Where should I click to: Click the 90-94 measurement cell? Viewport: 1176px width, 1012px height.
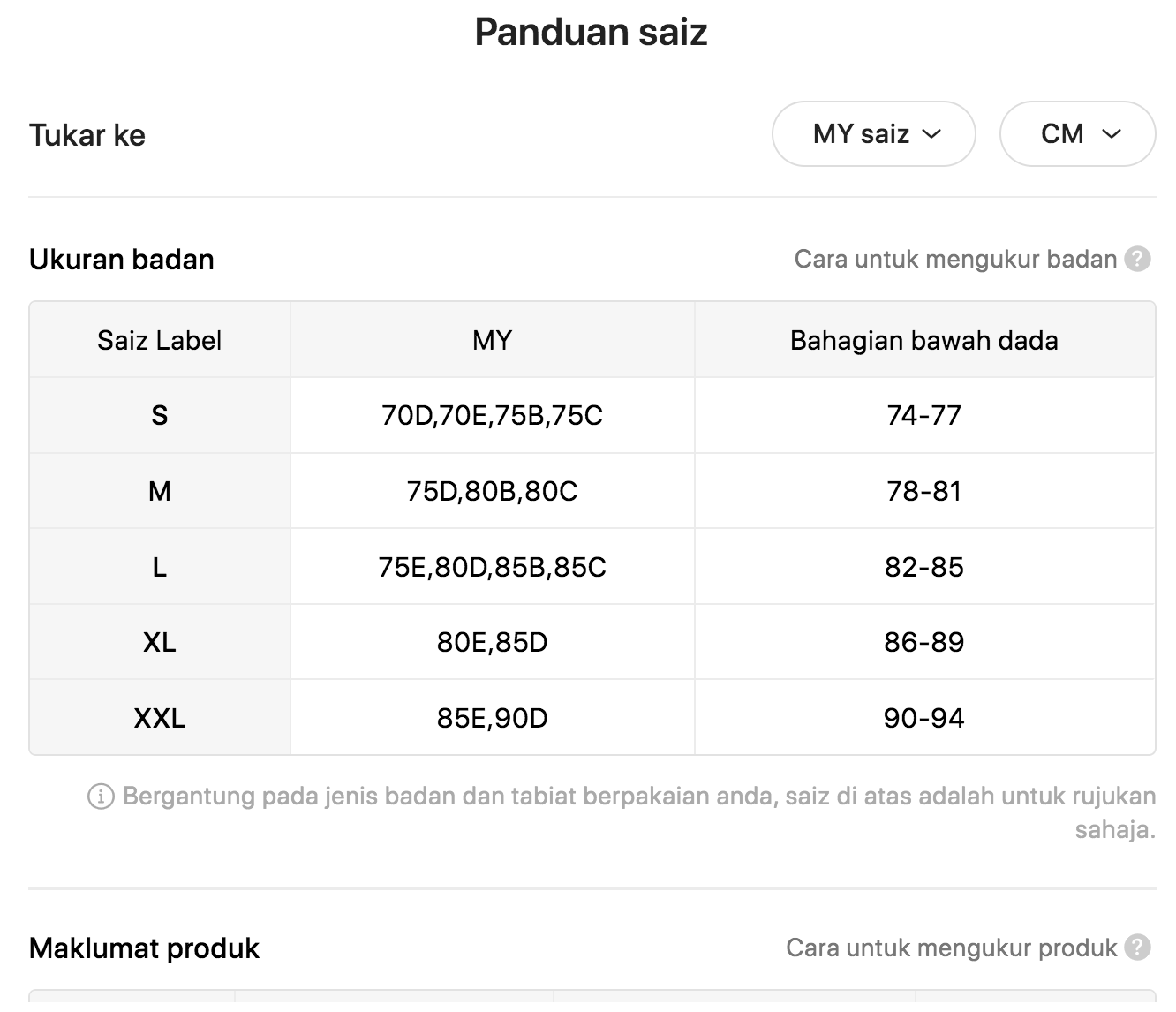(x=924, y=718)
